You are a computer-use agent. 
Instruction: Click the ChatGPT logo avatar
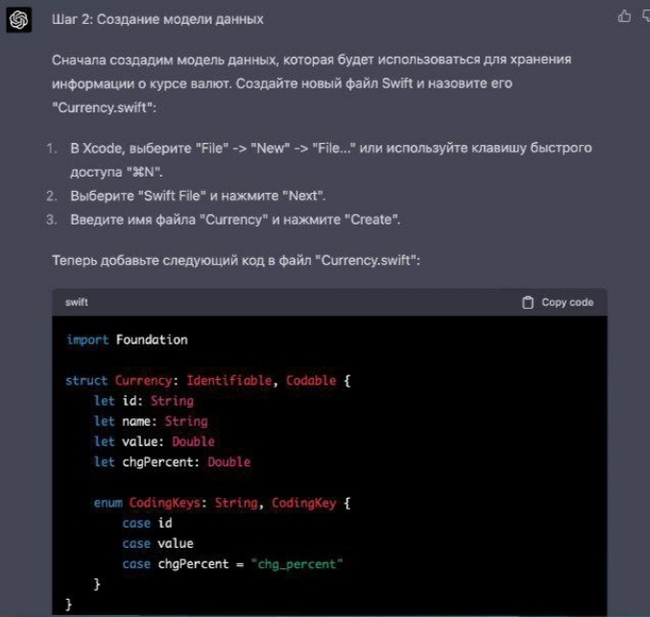pos(17,19)
